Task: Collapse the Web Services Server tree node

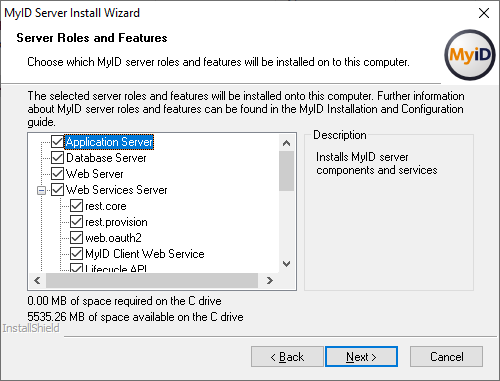Action: tap(41, 190)
